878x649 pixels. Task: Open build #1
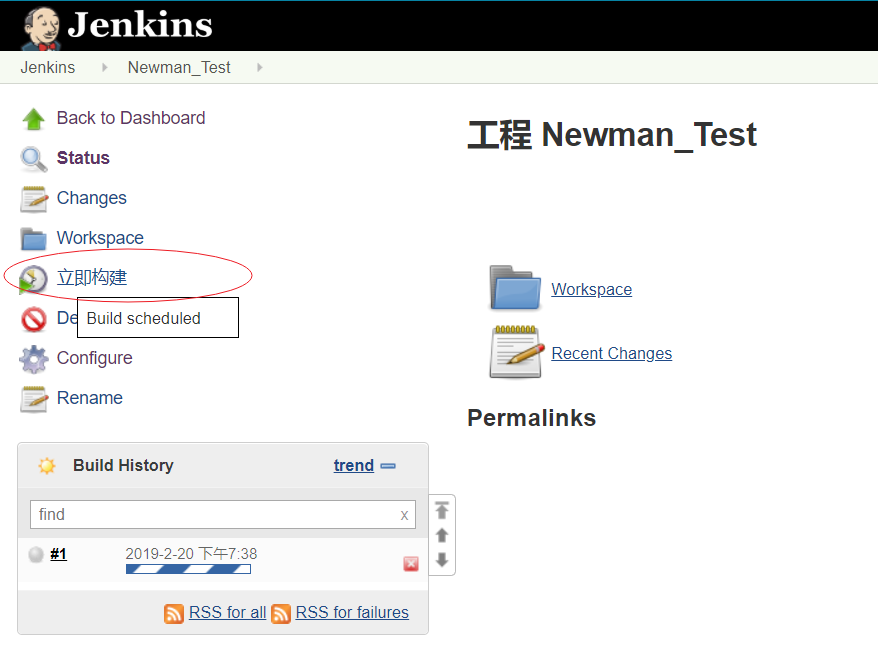coord(58,554)
